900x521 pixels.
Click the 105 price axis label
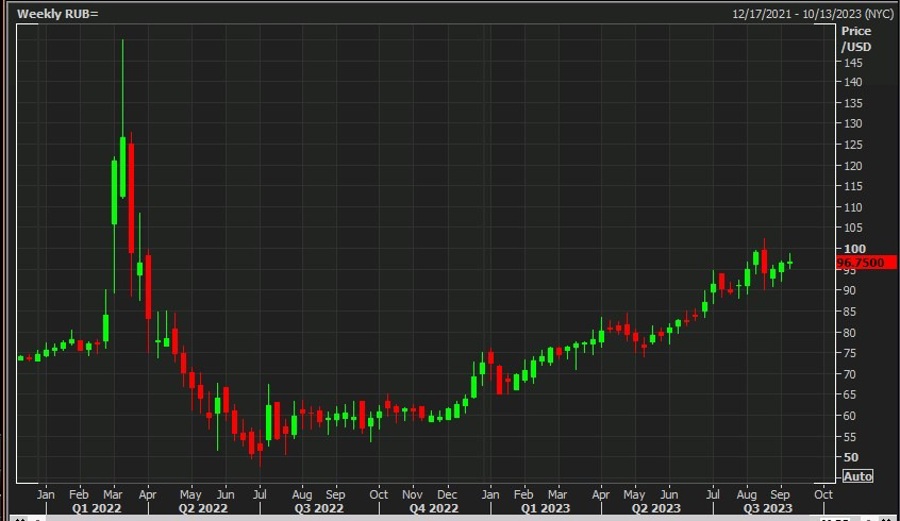852,228
